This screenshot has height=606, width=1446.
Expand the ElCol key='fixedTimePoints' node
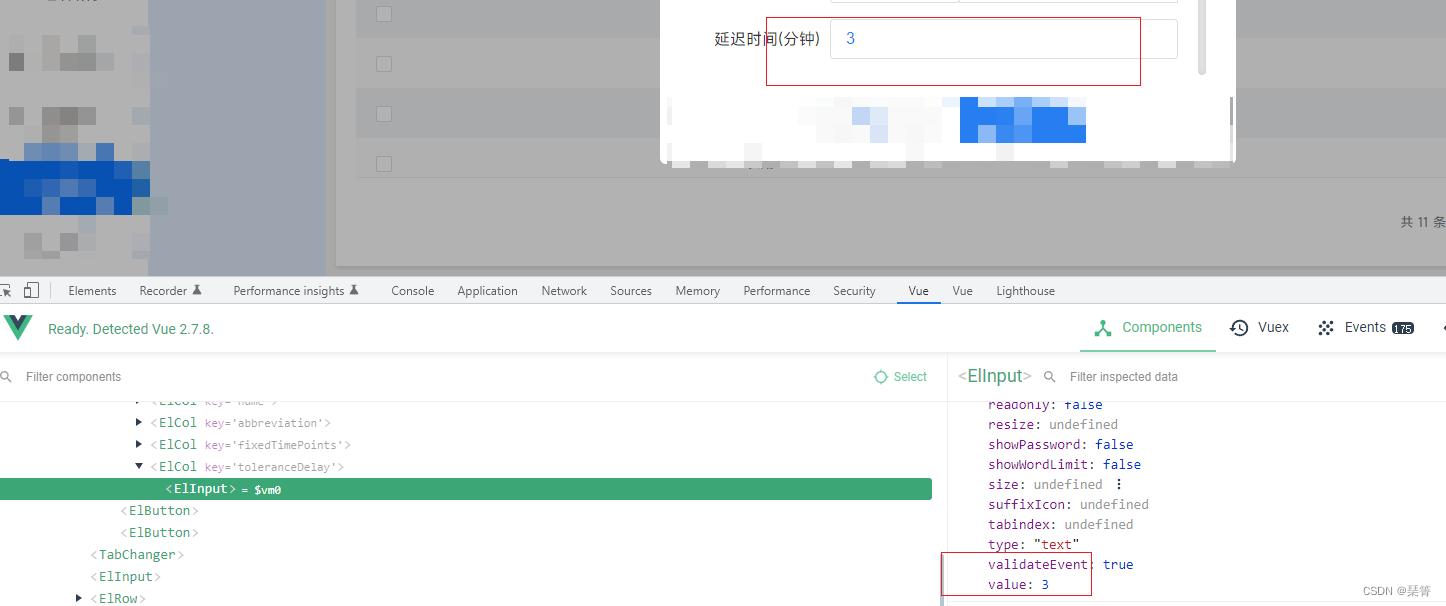click(139, 444)
